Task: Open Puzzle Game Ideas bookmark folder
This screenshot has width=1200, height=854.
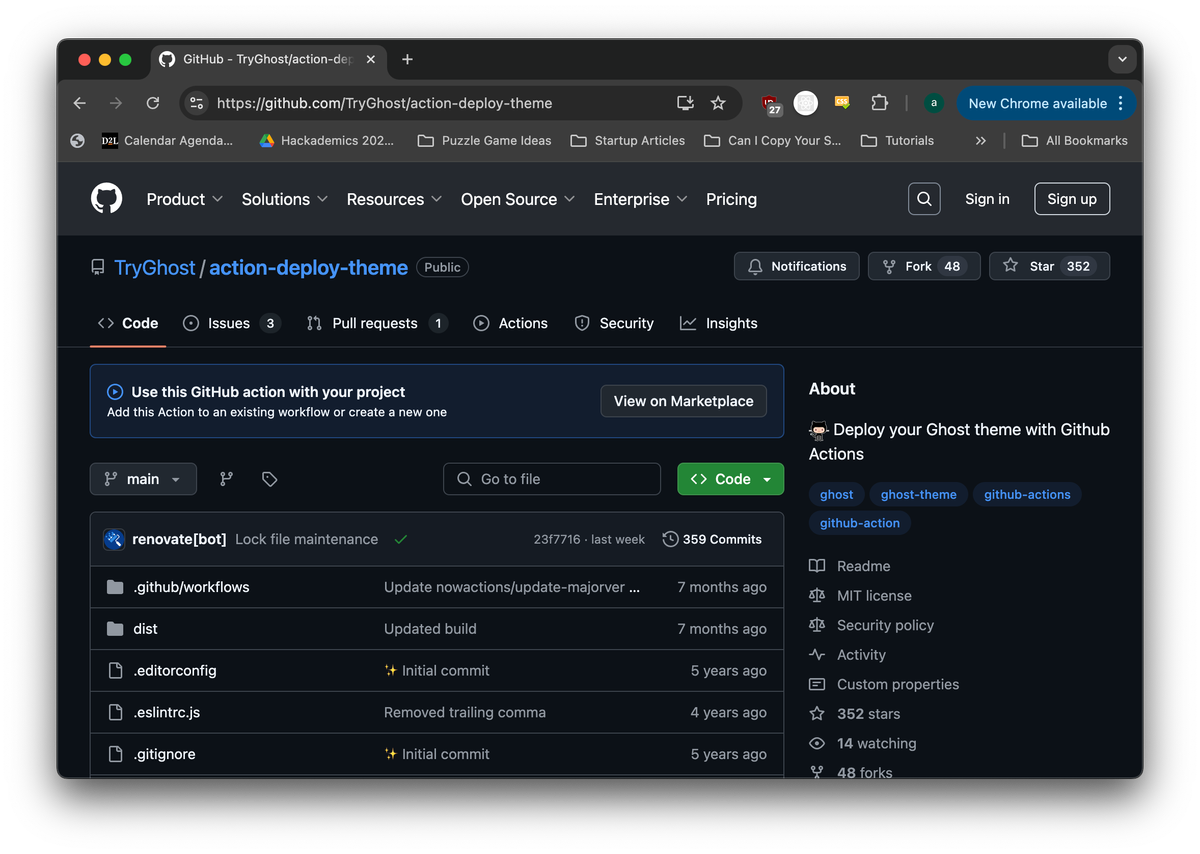Action: (485, 141)
